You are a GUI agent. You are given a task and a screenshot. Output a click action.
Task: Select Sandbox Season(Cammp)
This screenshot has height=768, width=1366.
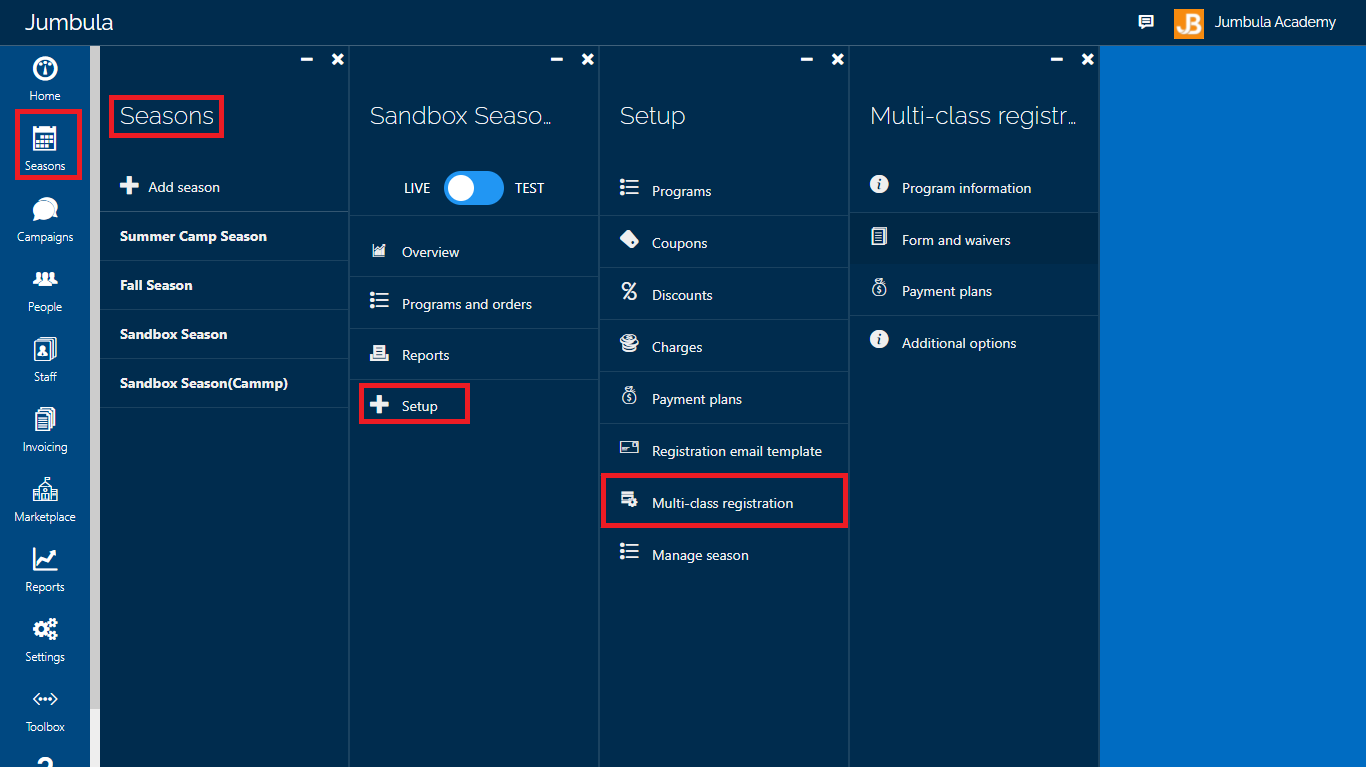coord(224,383)
